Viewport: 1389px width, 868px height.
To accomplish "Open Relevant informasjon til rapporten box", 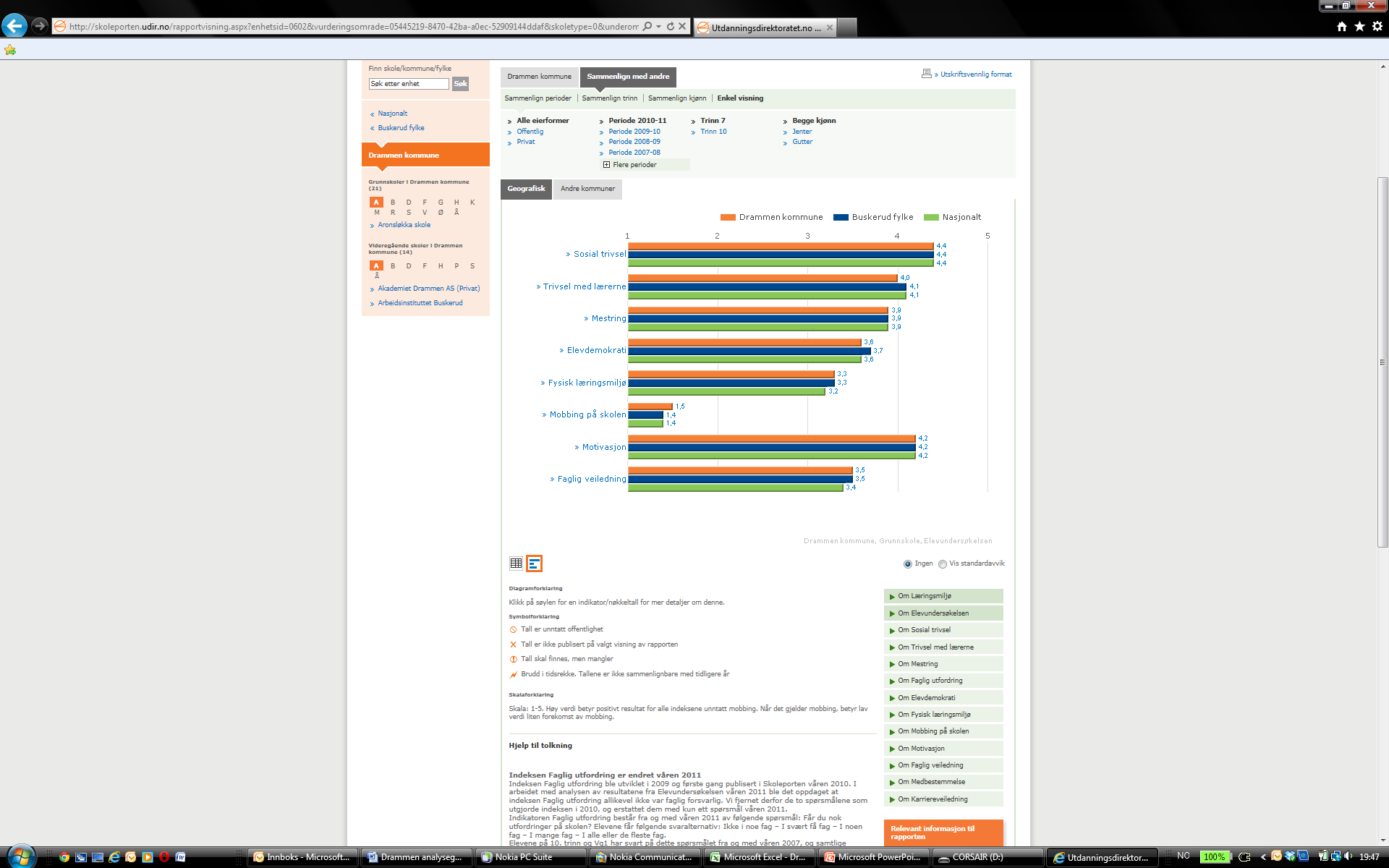I will (x=943, y=833).
